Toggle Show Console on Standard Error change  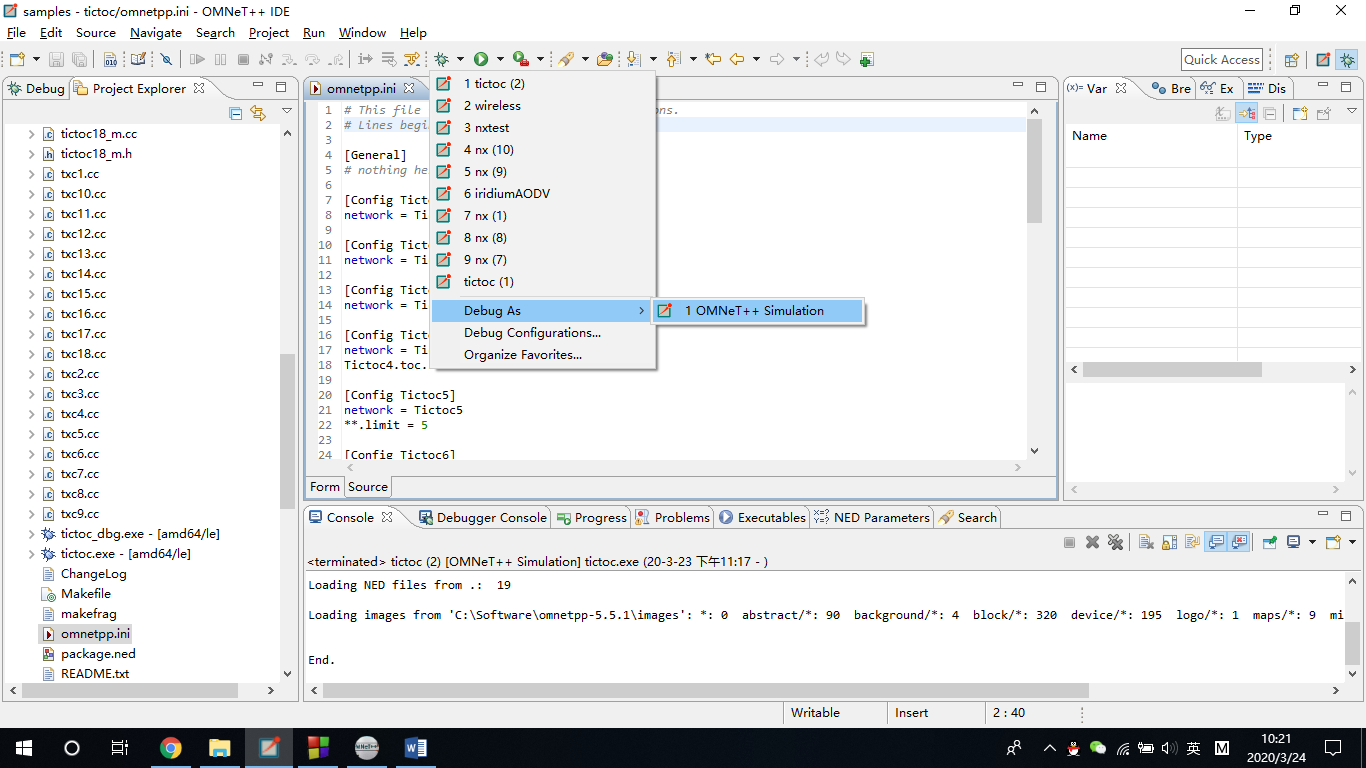(x=1240, y=542)
